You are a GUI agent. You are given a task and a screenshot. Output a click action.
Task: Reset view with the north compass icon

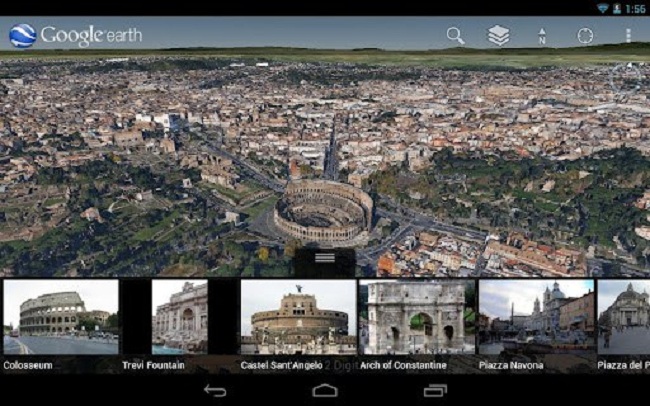tap(542, 36)
